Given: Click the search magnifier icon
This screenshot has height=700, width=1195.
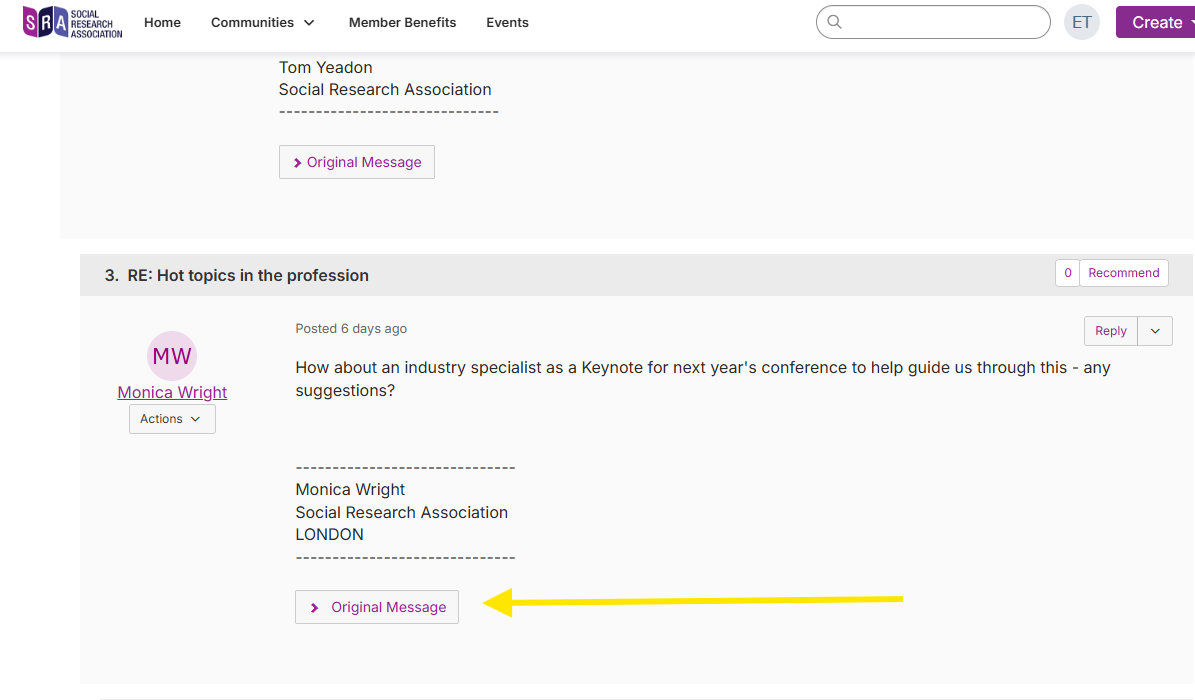Looking at the screenshot, I should click(835, 22).
